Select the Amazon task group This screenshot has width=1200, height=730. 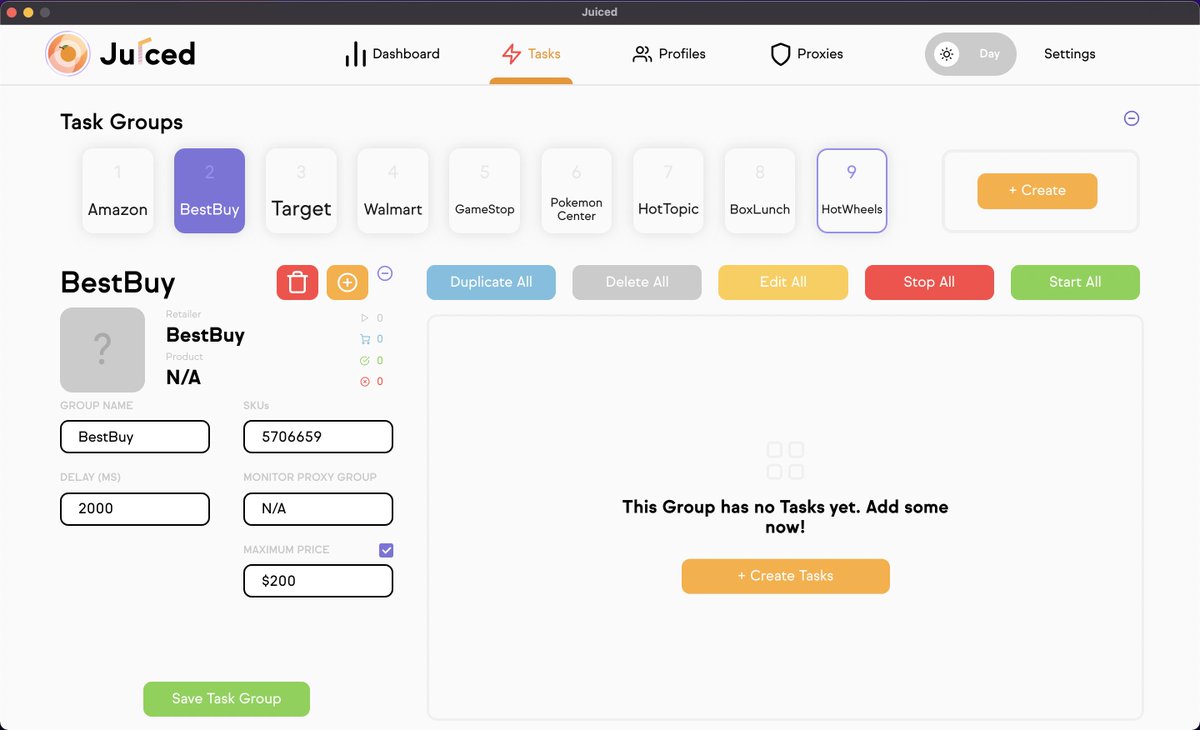[x=118, y=191]
